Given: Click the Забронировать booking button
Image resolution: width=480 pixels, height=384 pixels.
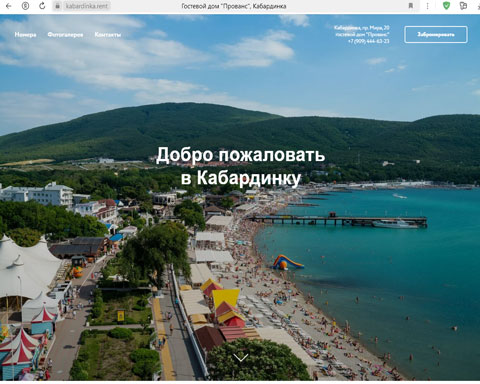Looking at the screenshot, I should point(436,34).
